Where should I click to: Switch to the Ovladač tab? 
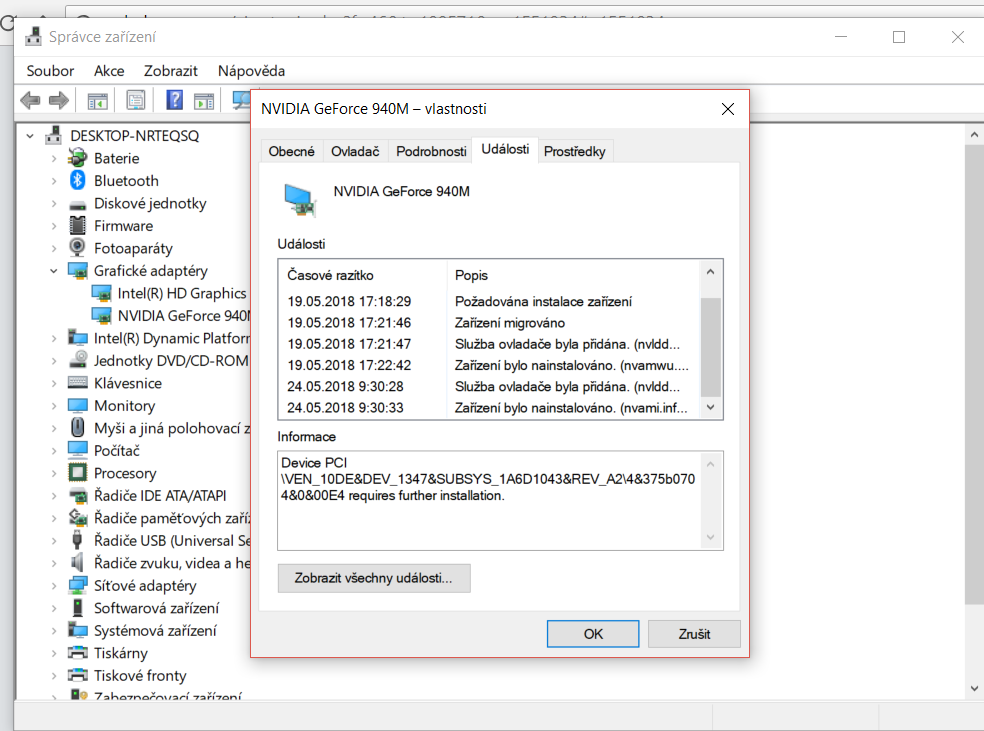[x=355, y=151]
